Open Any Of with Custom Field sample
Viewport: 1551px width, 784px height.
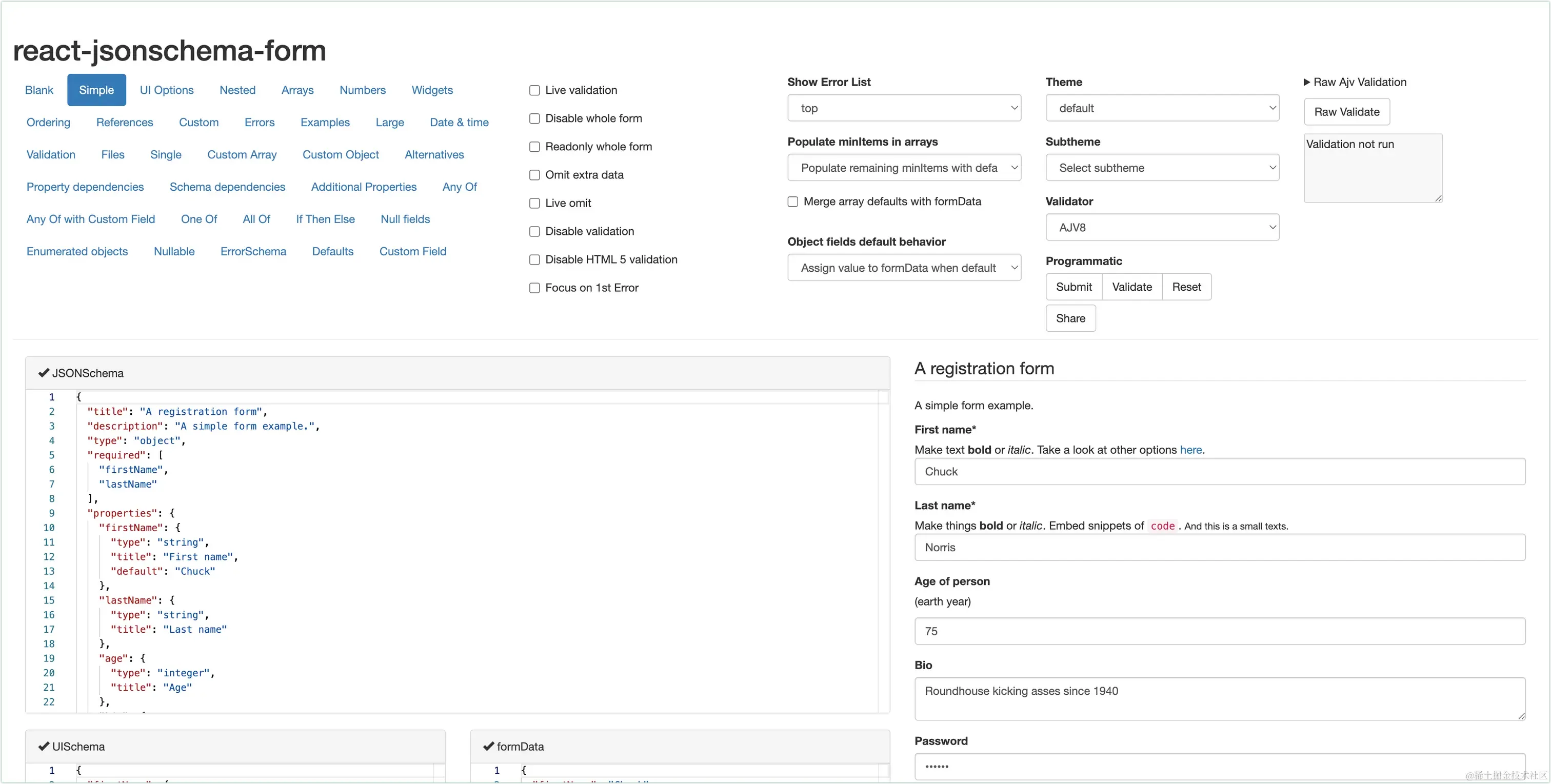[x=91, y=219]
